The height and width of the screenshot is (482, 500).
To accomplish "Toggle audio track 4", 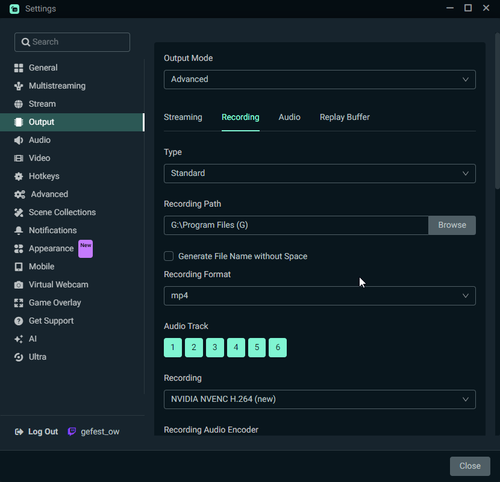I will [x=236, y=348].
